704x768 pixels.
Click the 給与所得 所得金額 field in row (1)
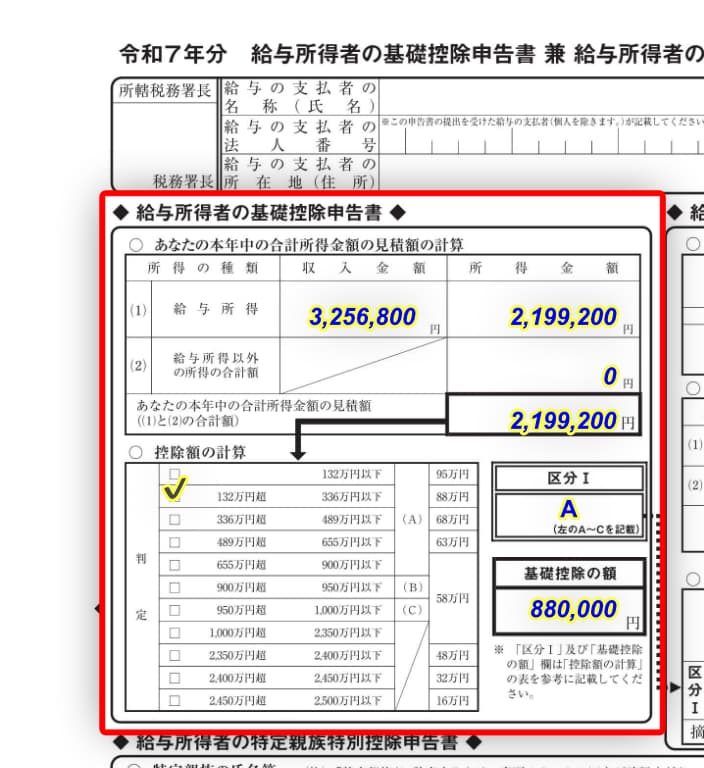(x=543, y=317)
